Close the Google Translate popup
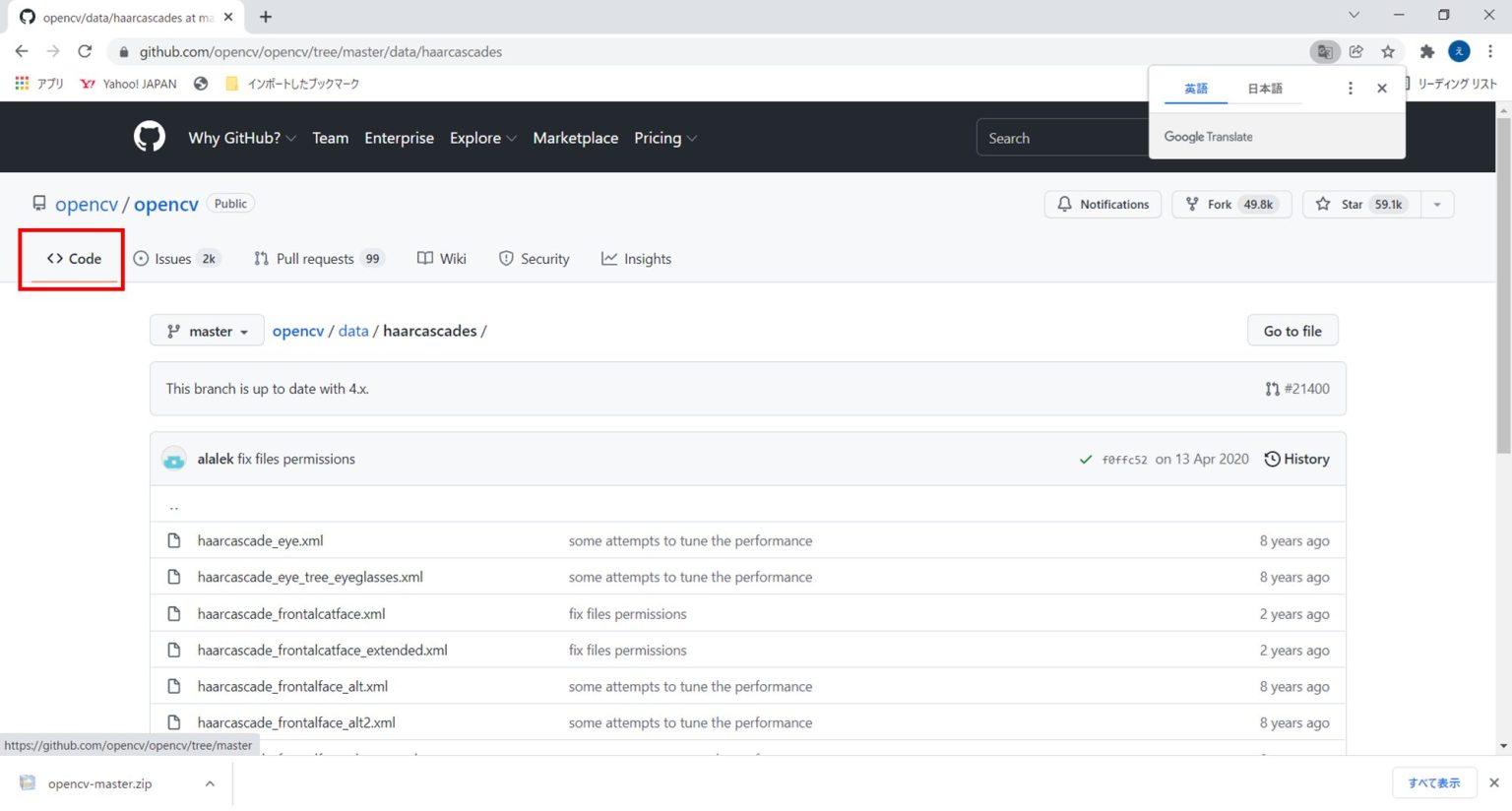The width and height of the screenshot is (1512, 811). [1382, 89]
